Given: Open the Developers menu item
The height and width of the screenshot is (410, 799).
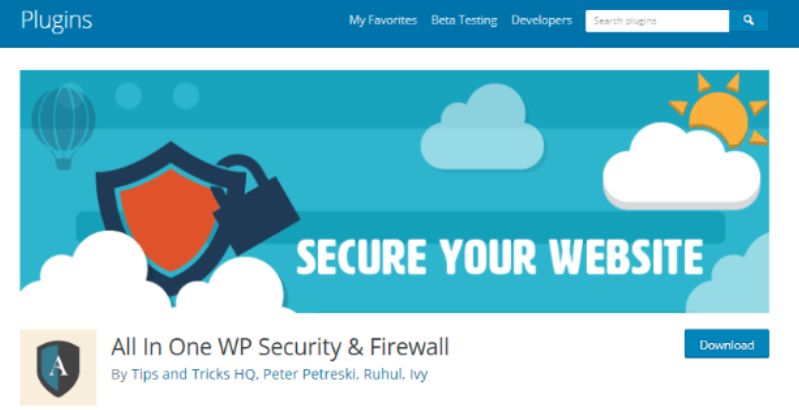Looking at the screenshot, I should tap(541, 20).
